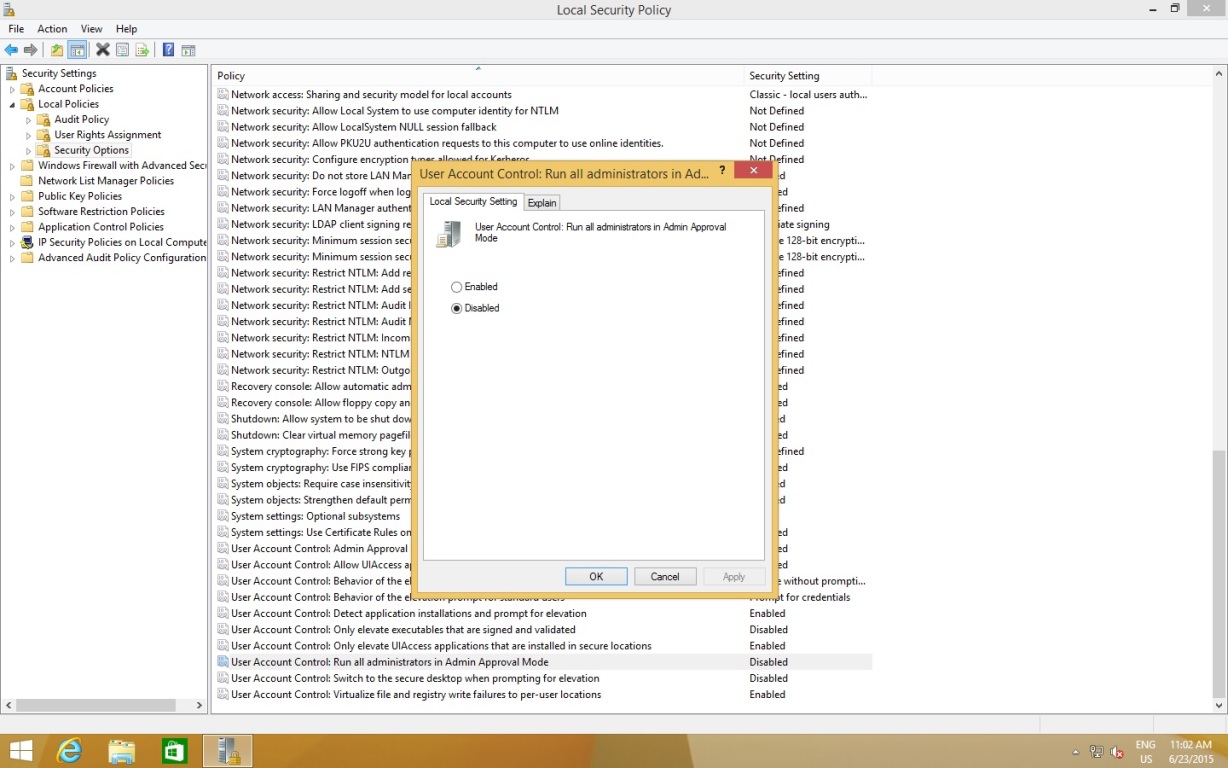1228x768 pixels.
Task: Select Security Options in the tree
Action: (92, 150)
